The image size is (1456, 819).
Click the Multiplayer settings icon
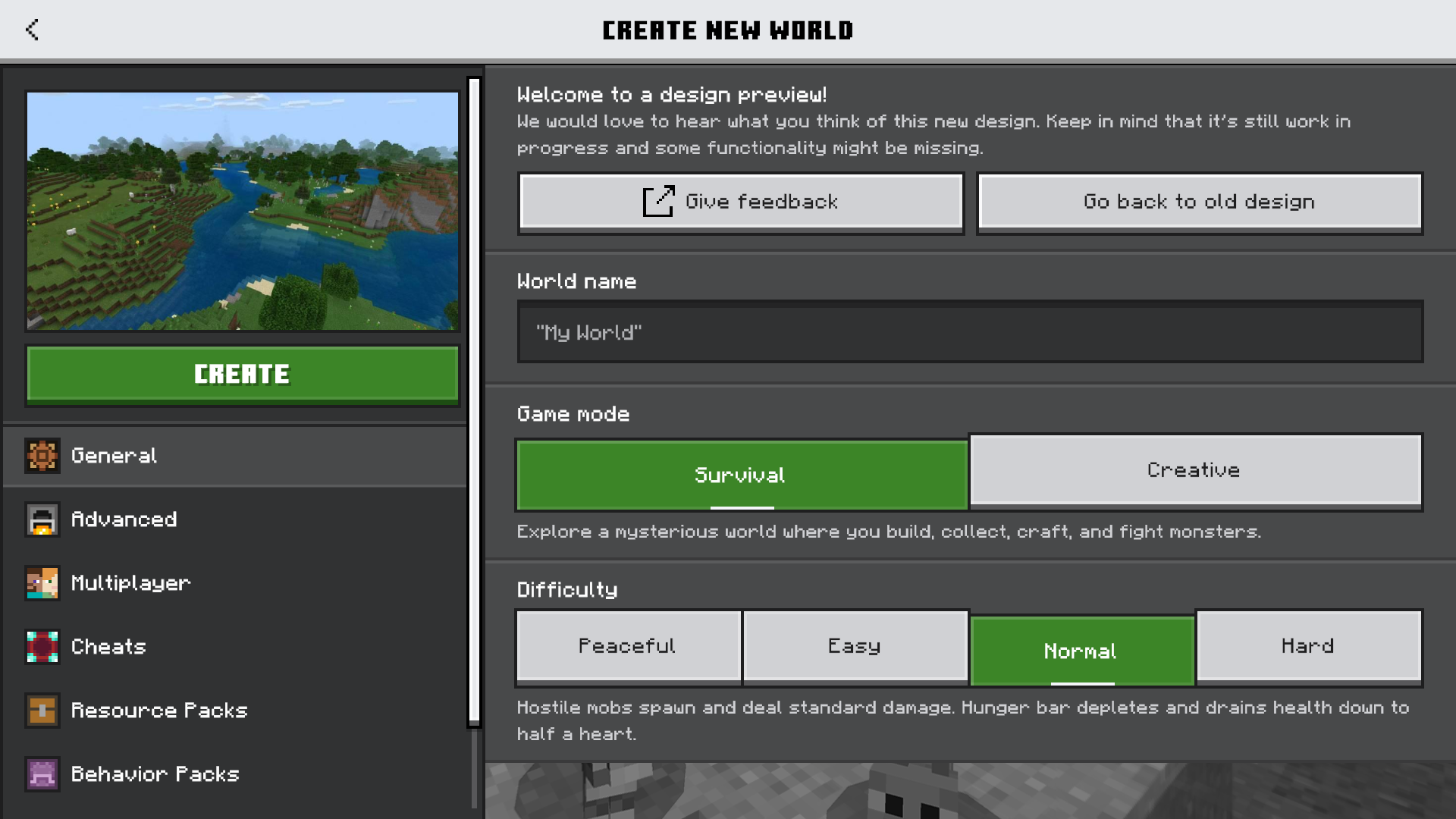click(x=40, y=583)
